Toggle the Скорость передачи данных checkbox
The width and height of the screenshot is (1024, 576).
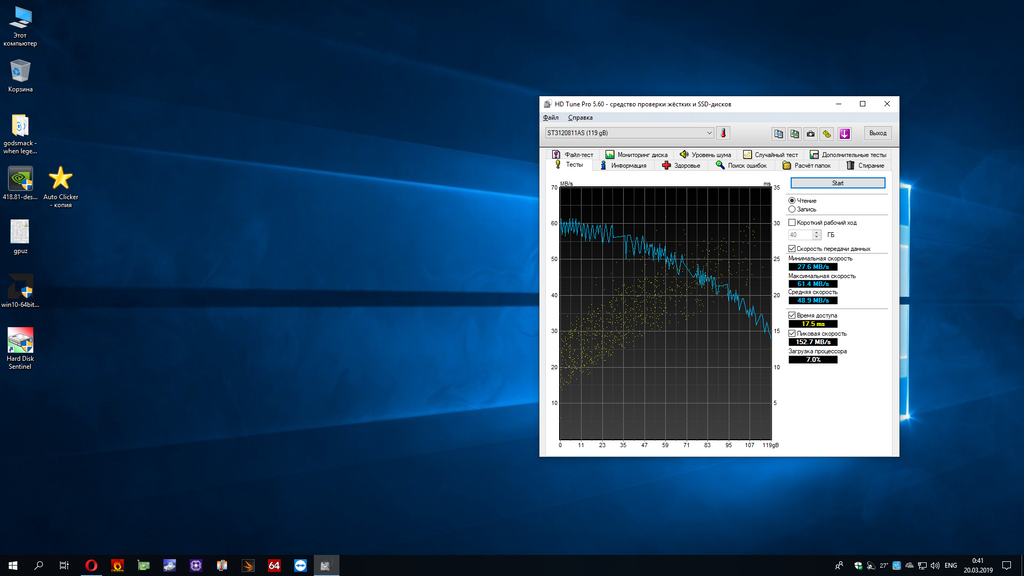(792, 248)
